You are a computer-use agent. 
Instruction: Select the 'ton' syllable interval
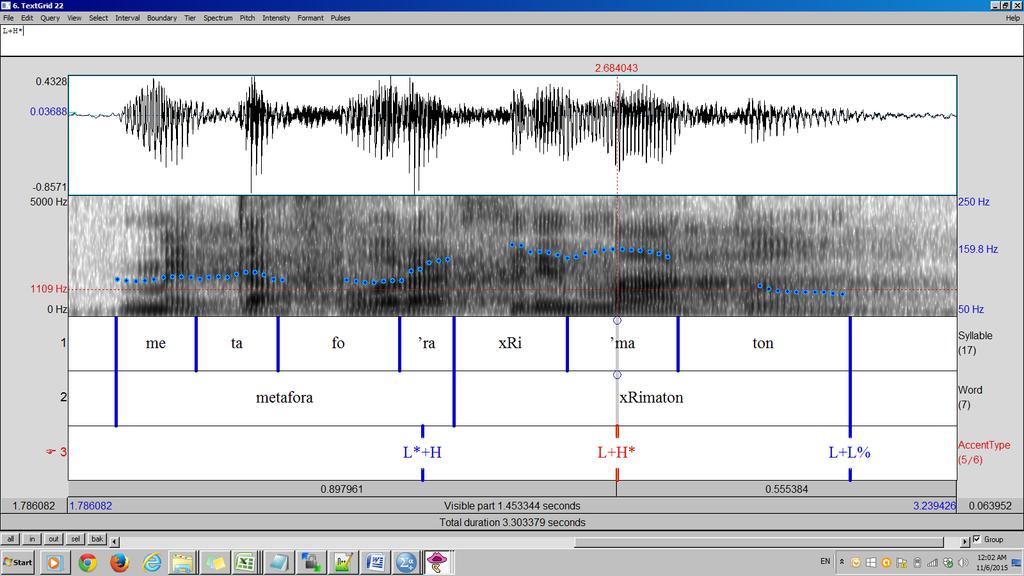coord(763,344)
